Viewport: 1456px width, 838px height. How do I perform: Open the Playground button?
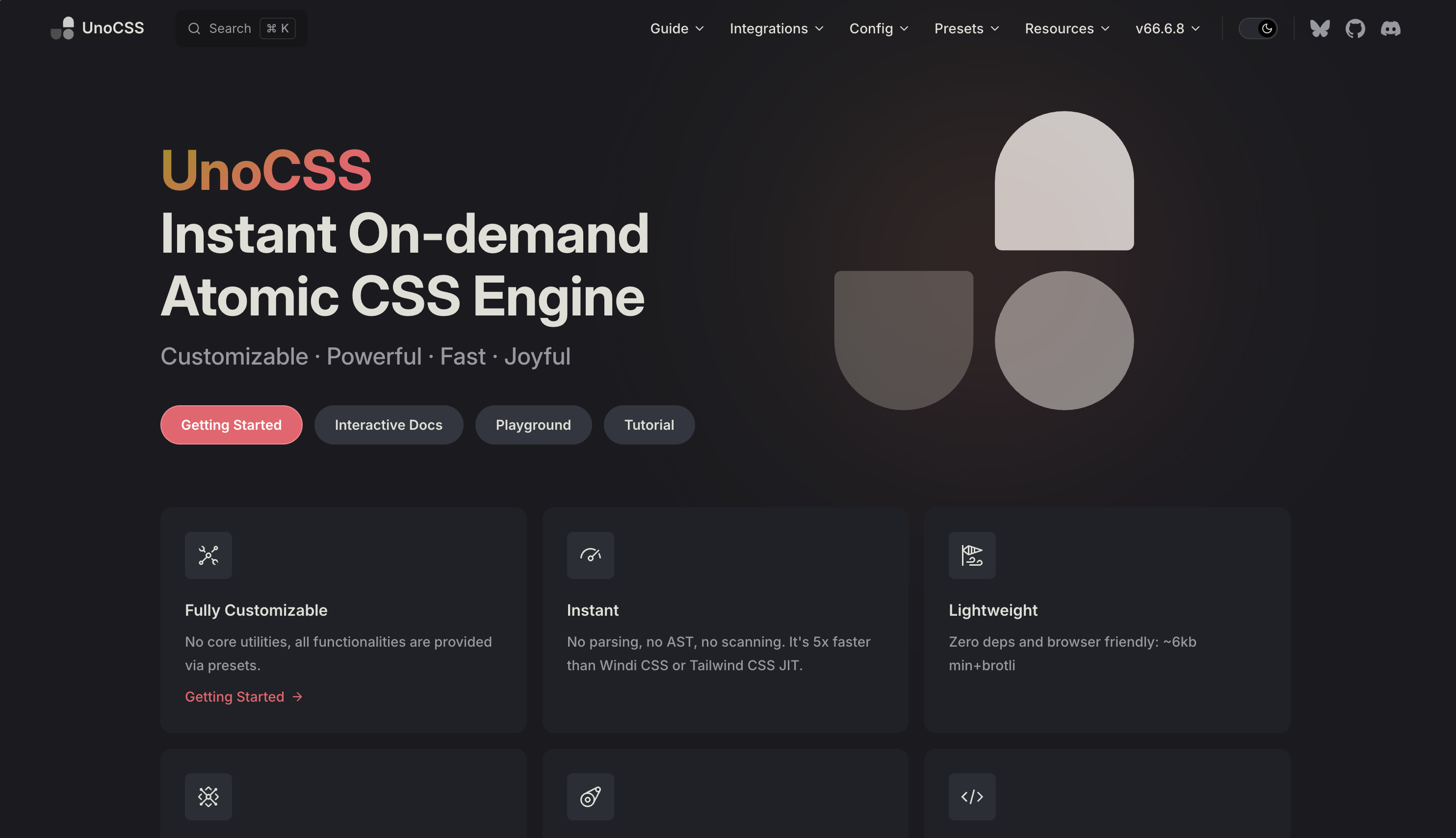pyautogui.click(x=533, y=425)
